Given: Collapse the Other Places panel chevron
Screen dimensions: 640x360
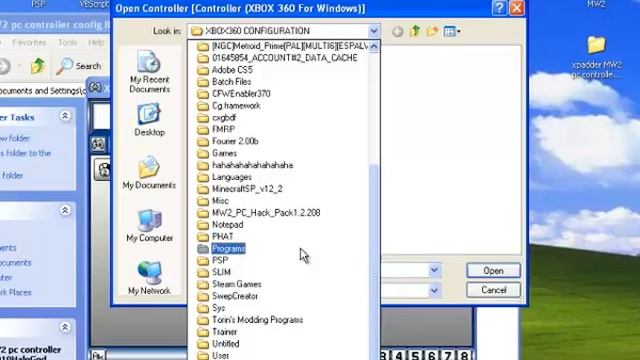Looking at the screenshot, I should point(65,211).
